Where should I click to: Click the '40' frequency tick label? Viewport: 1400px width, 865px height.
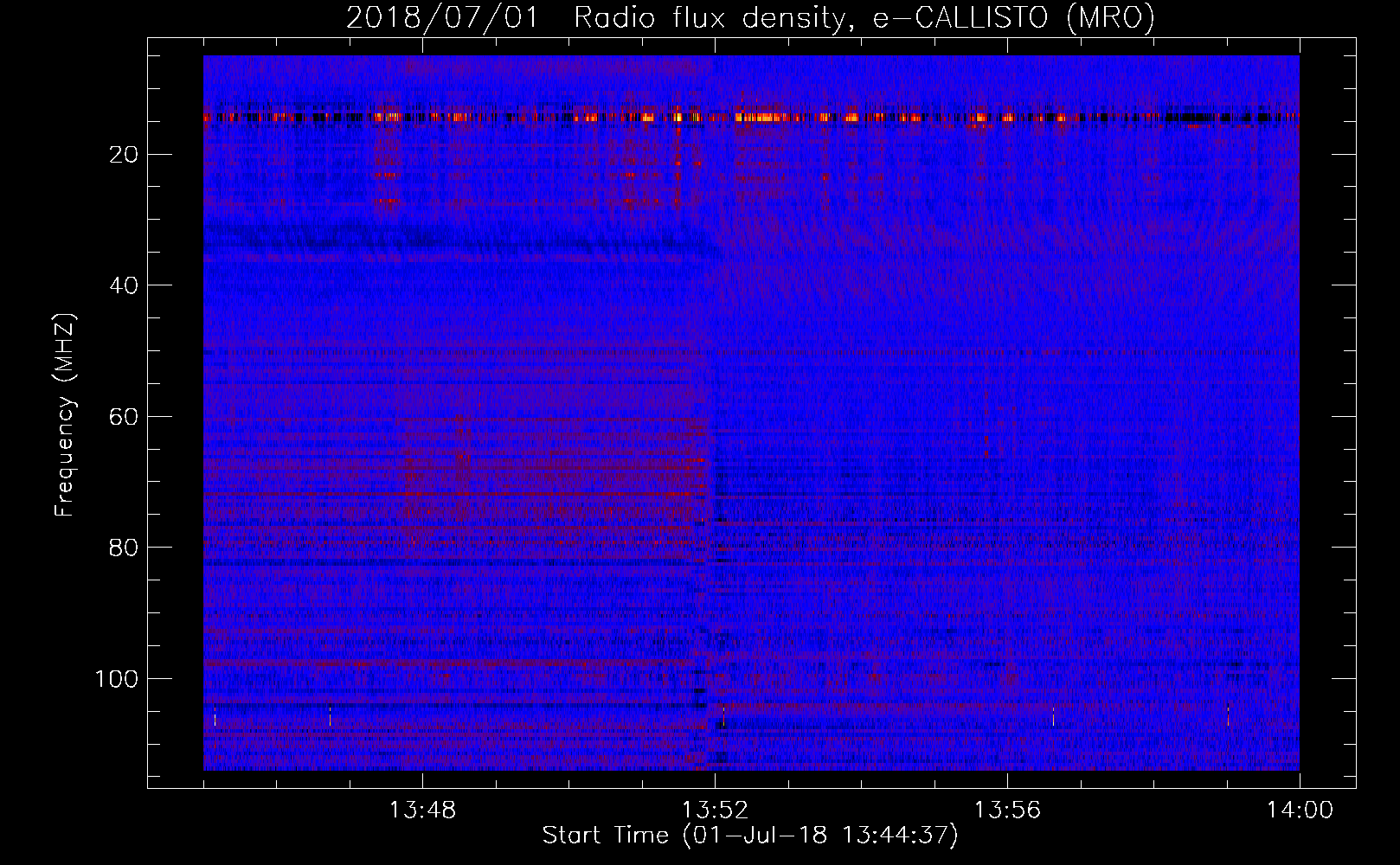pos(125,285)
